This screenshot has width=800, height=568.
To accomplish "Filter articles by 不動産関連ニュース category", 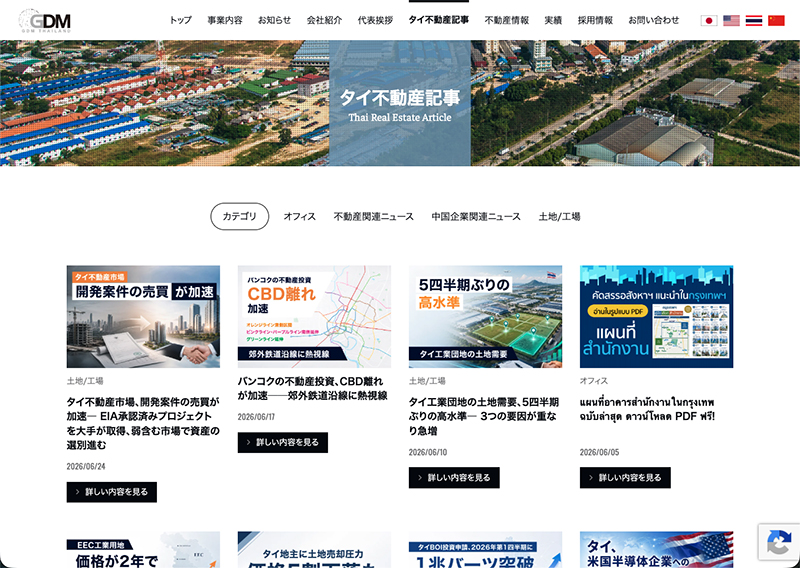I will click(x=373, y=216).
